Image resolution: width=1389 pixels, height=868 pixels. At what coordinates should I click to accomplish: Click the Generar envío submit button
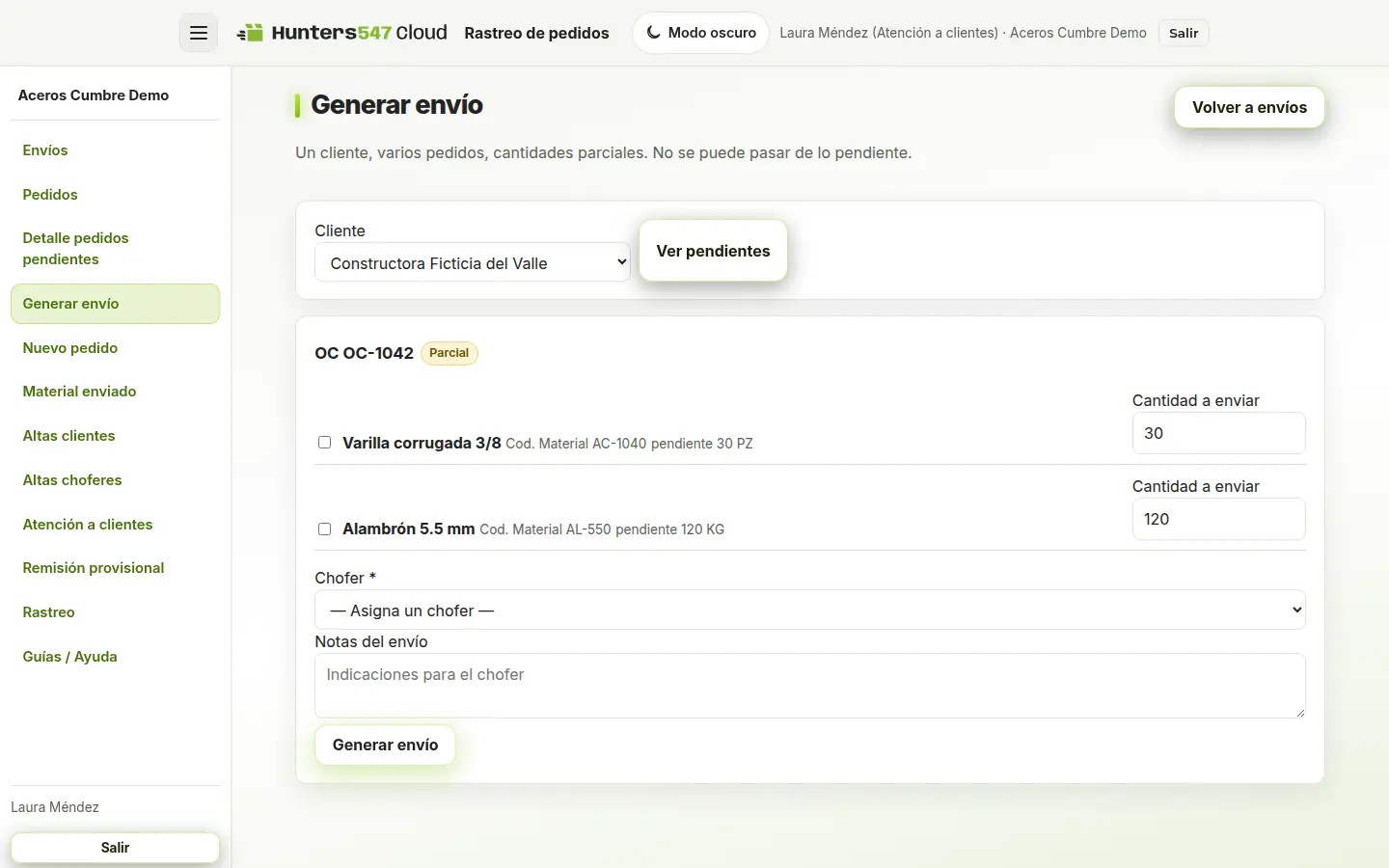(385, 745)
